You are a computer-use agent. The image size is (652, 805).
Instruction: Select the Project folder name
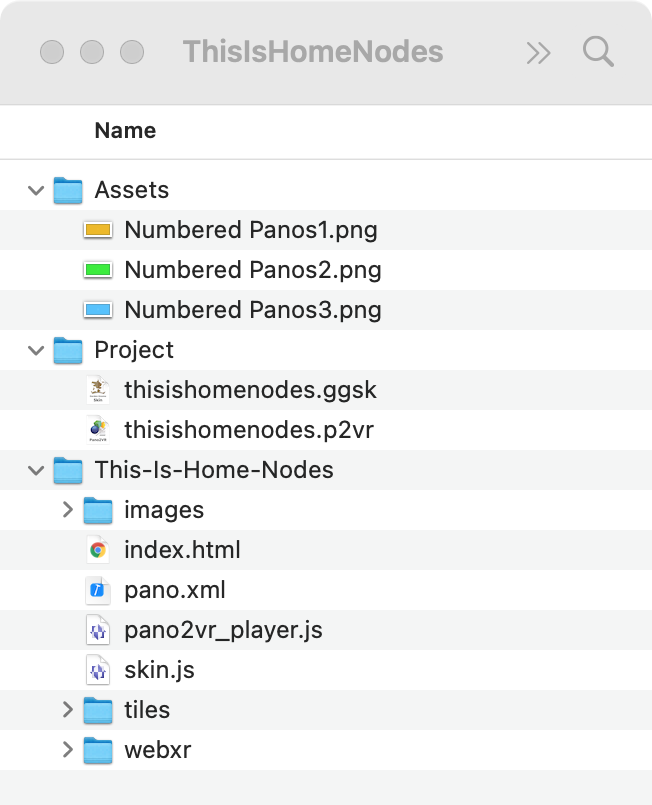[134, 351]
